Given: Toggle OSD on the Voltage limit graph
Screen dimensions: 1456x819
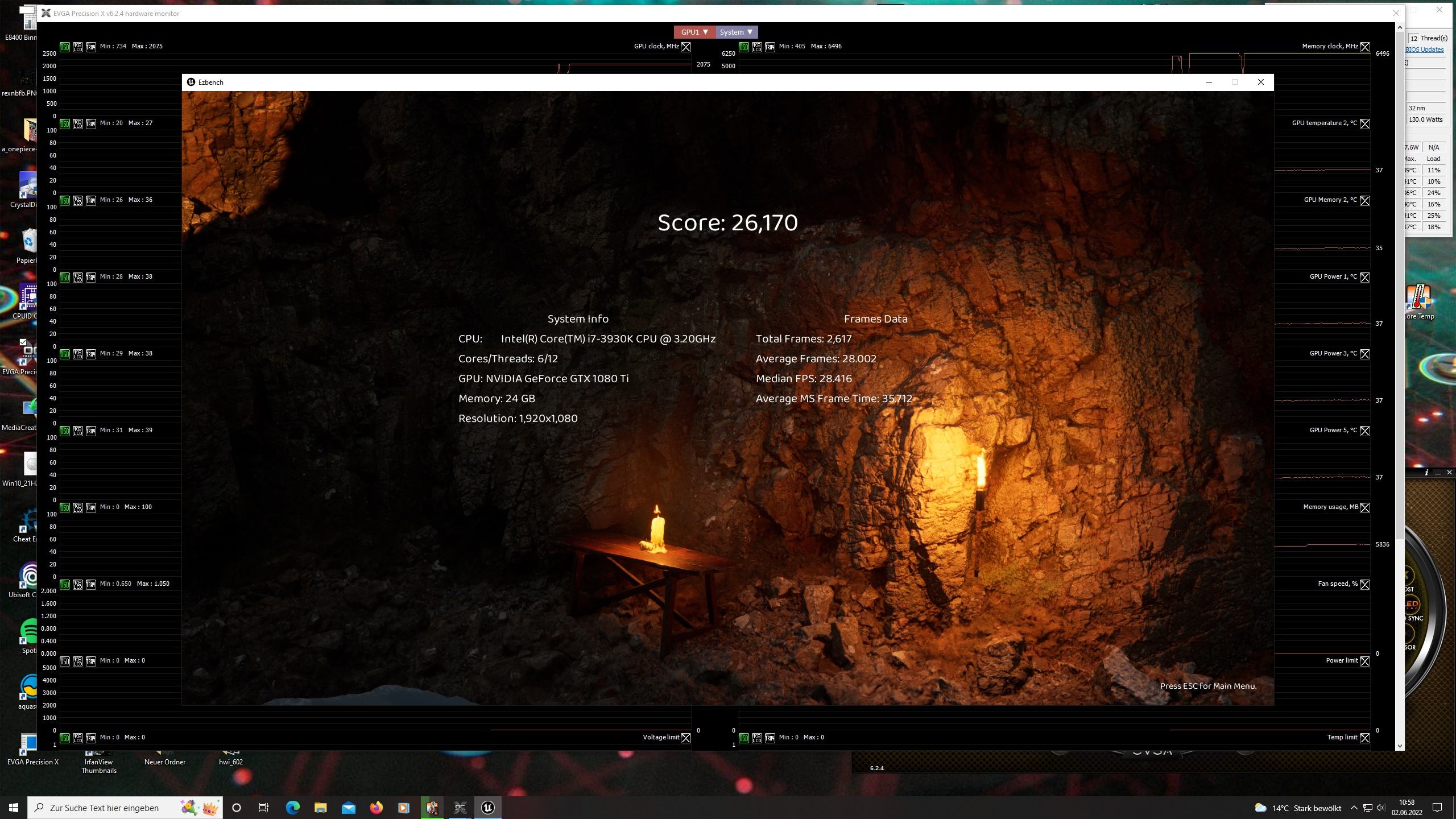Looking at the screenshot, I should coord(65,738).
